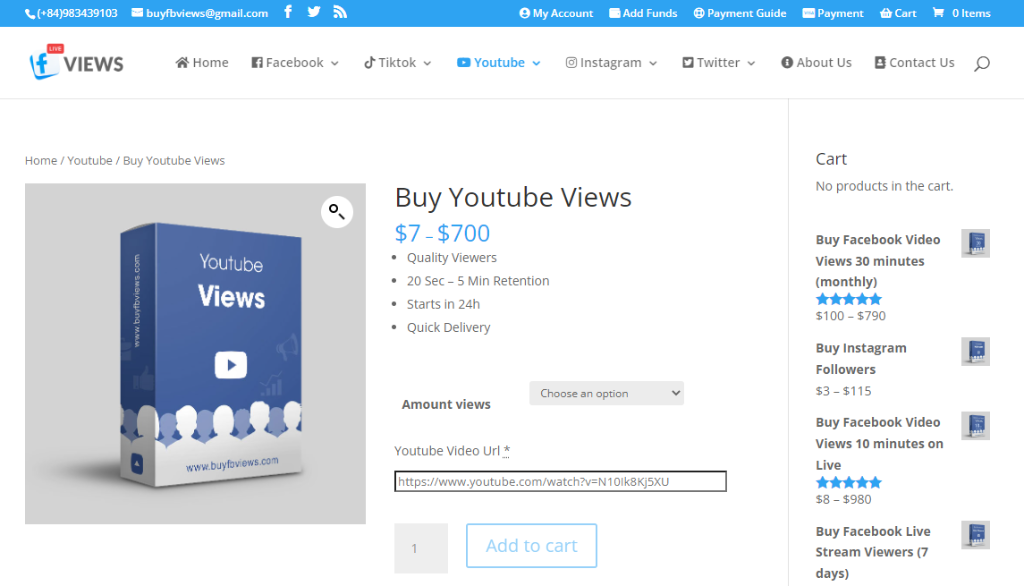This screenshot has height=586, width=1024.
Task: Open the RSS feed icon
Action: (x=340, y=12)
